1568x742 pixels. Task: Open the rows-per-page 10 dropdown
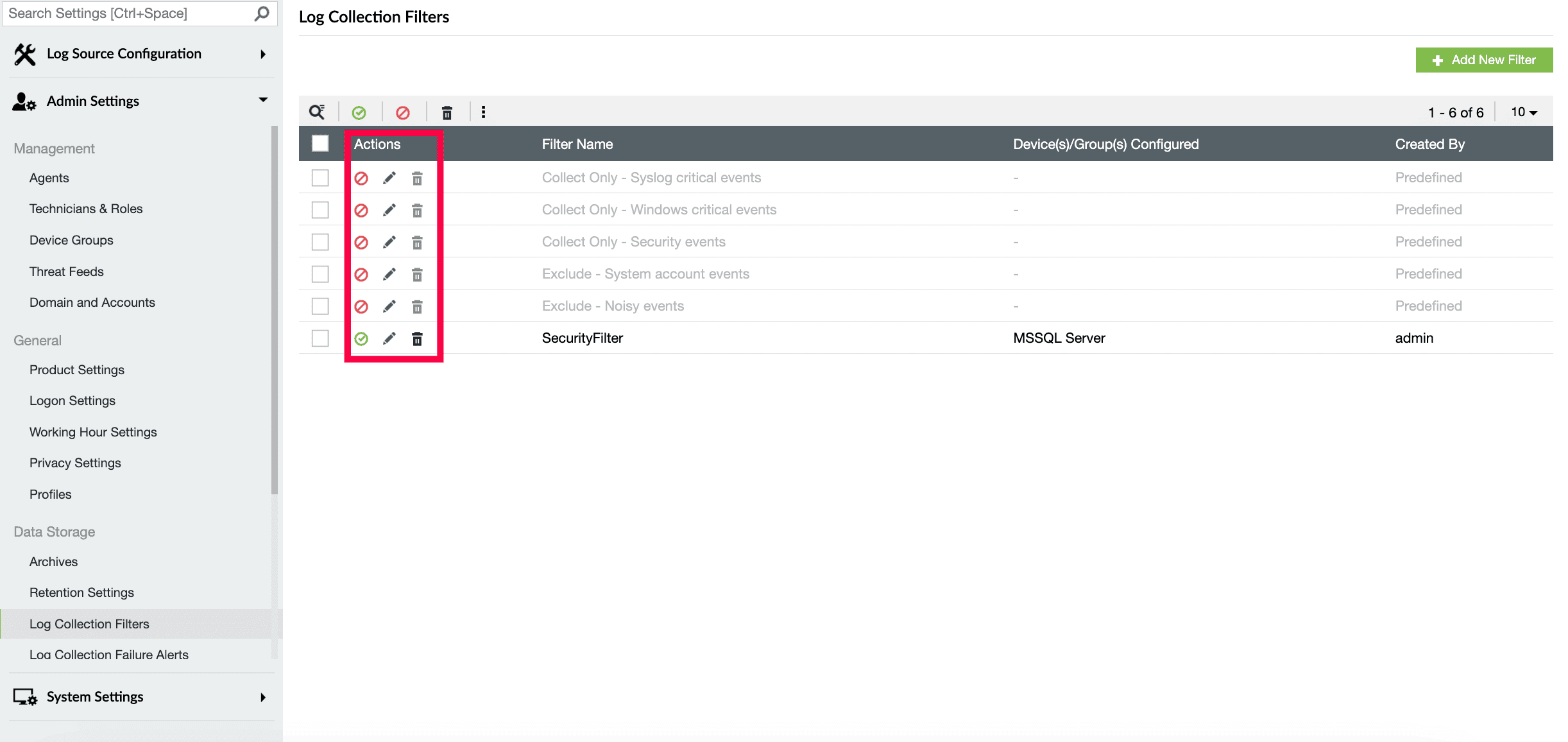click(x=1524, y=112)
